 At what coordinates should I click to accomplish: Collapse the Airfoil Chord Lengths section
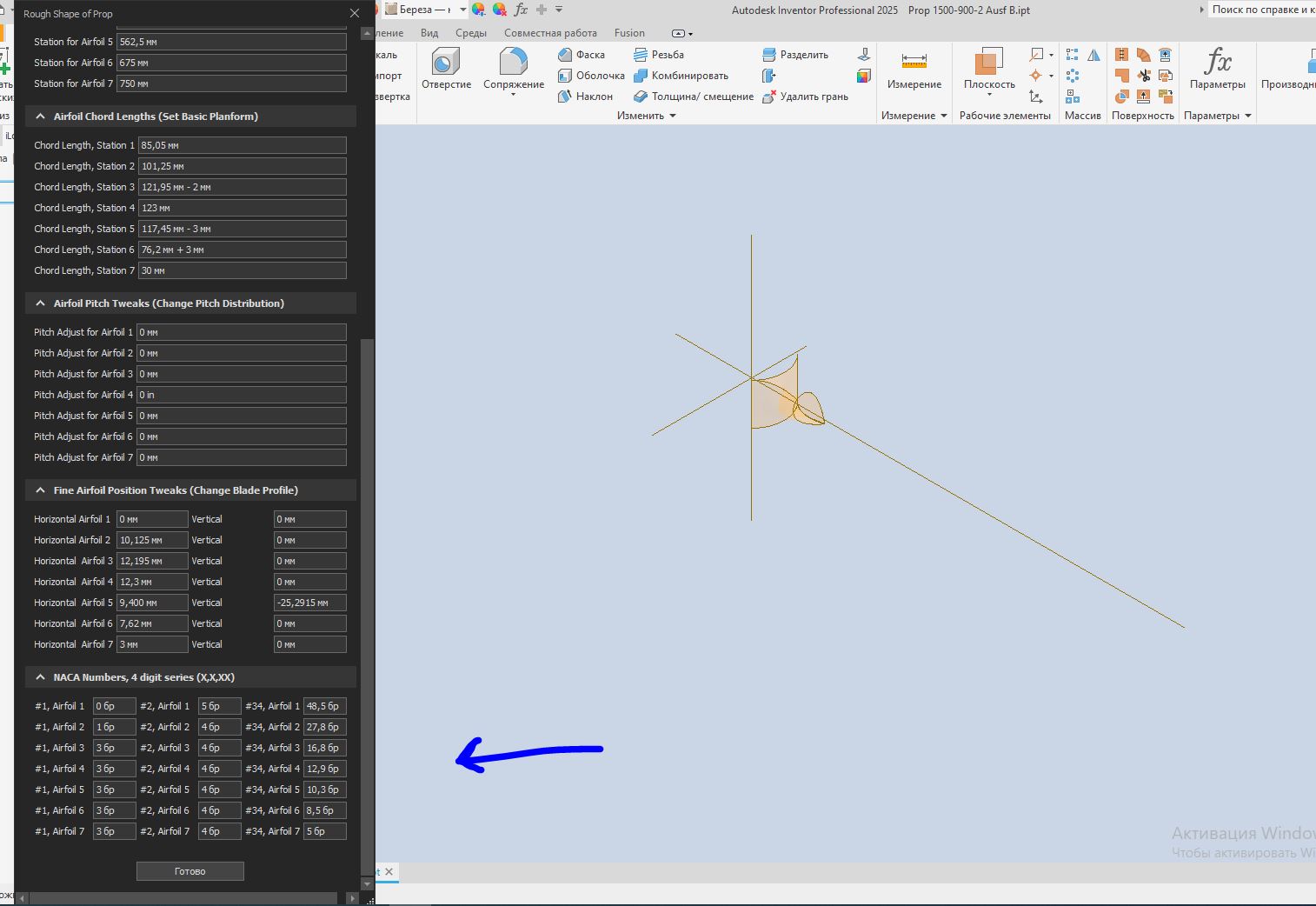[x=40, y=117]
